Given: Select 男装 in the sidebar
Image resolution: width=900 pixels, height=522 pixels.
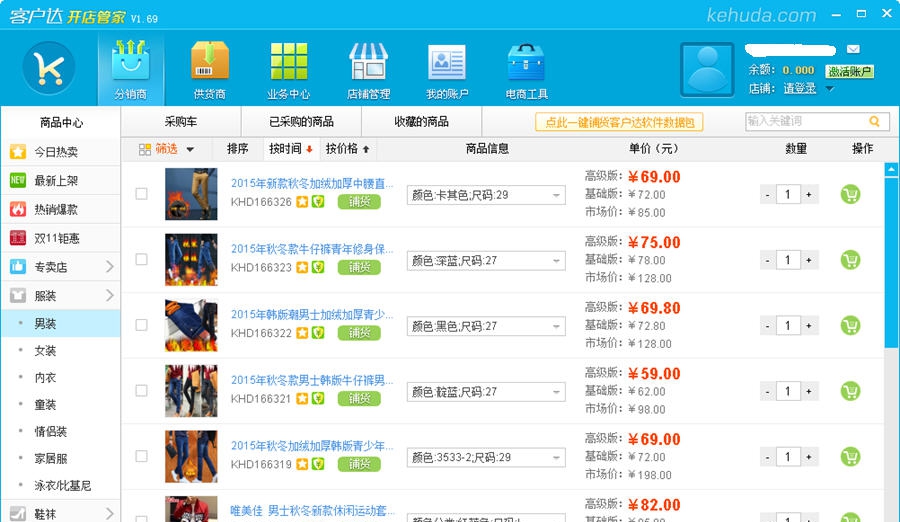Looking at the screenshot, I should (60, 323).
